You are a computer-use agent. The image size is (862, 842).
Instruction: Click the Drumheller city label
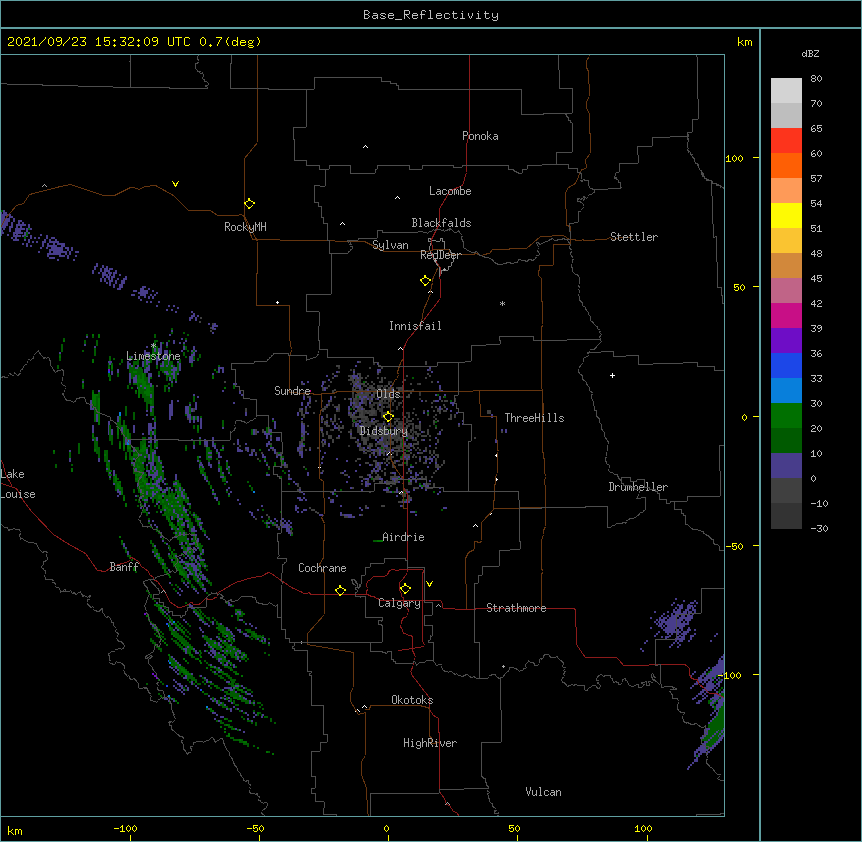point(638,487)
